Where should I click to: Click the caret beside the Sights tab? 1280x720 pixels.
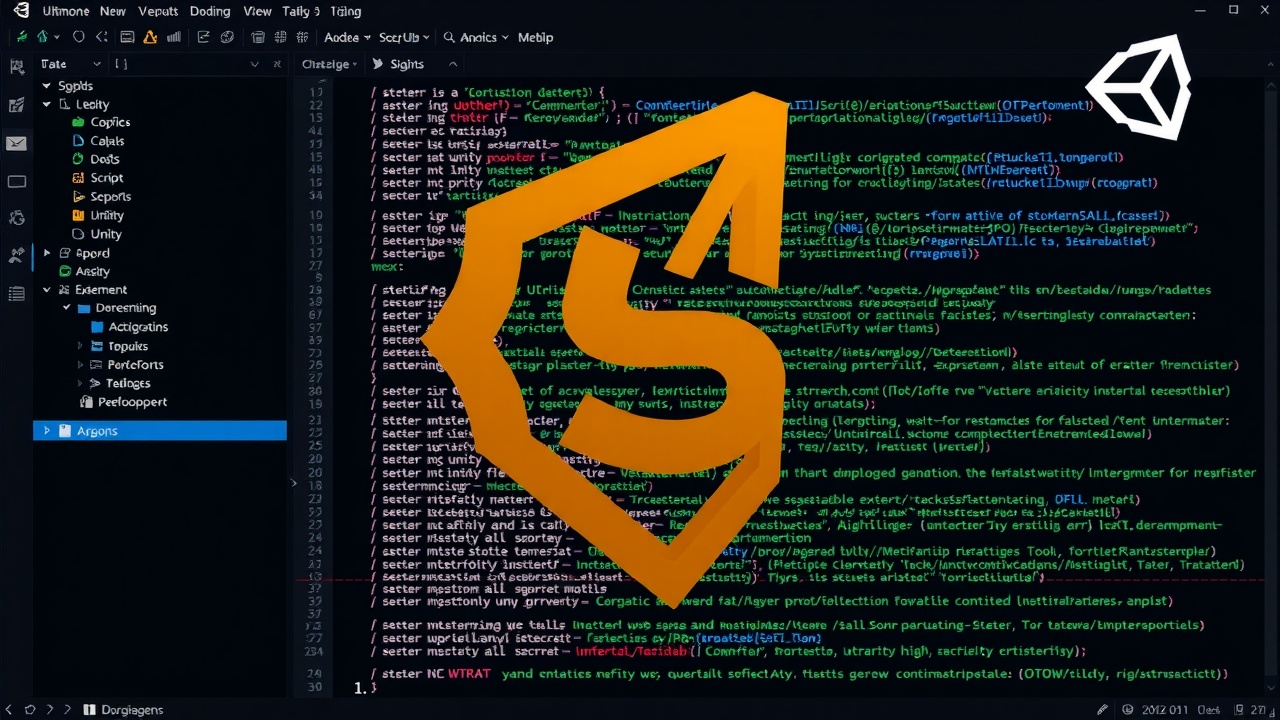coord(452,64)
